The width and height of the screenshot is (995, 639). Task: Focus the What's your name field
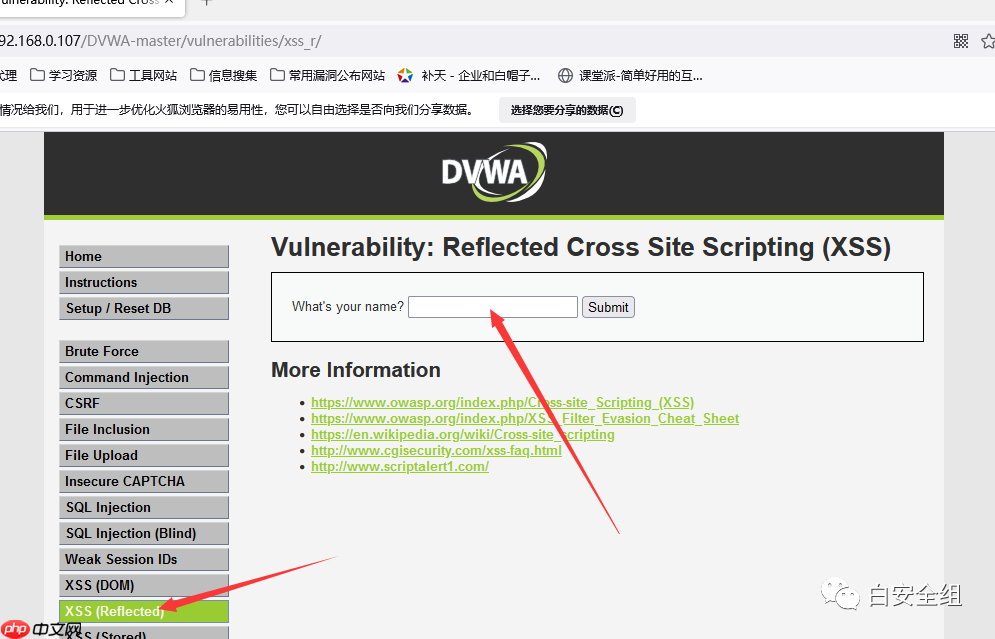[493, 307]
